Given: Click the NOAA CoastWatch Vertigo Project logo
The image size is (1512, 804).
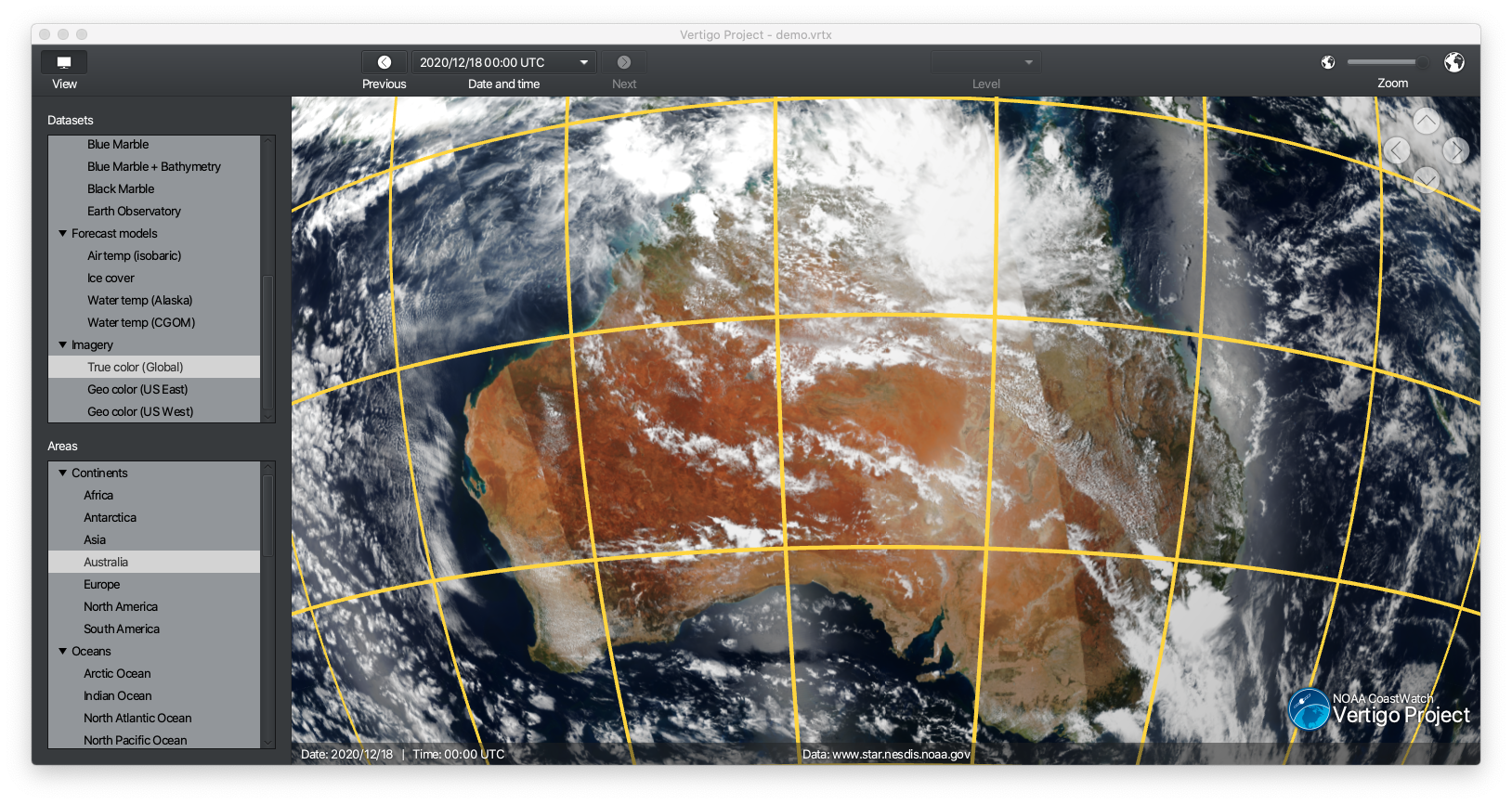Looking at the screenshot, I should click(1379, 710).
